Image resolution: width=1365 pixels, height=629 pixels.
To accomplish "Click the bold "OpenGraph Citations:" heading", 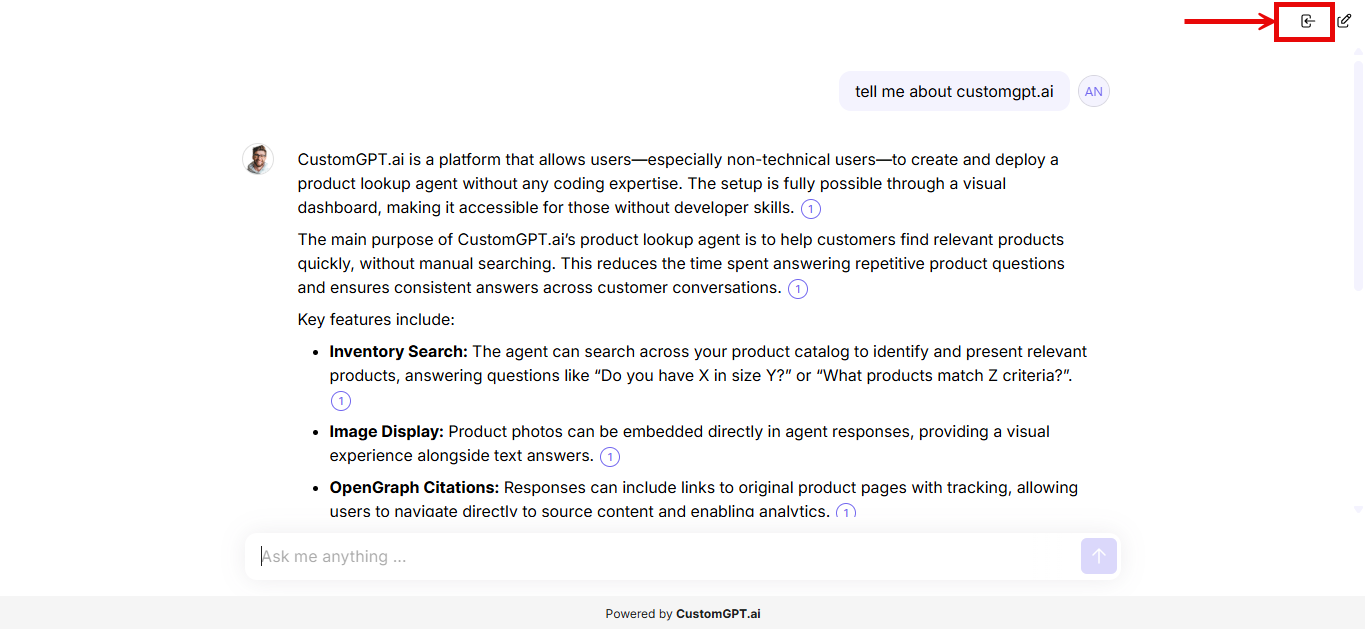I will point(415,487).
